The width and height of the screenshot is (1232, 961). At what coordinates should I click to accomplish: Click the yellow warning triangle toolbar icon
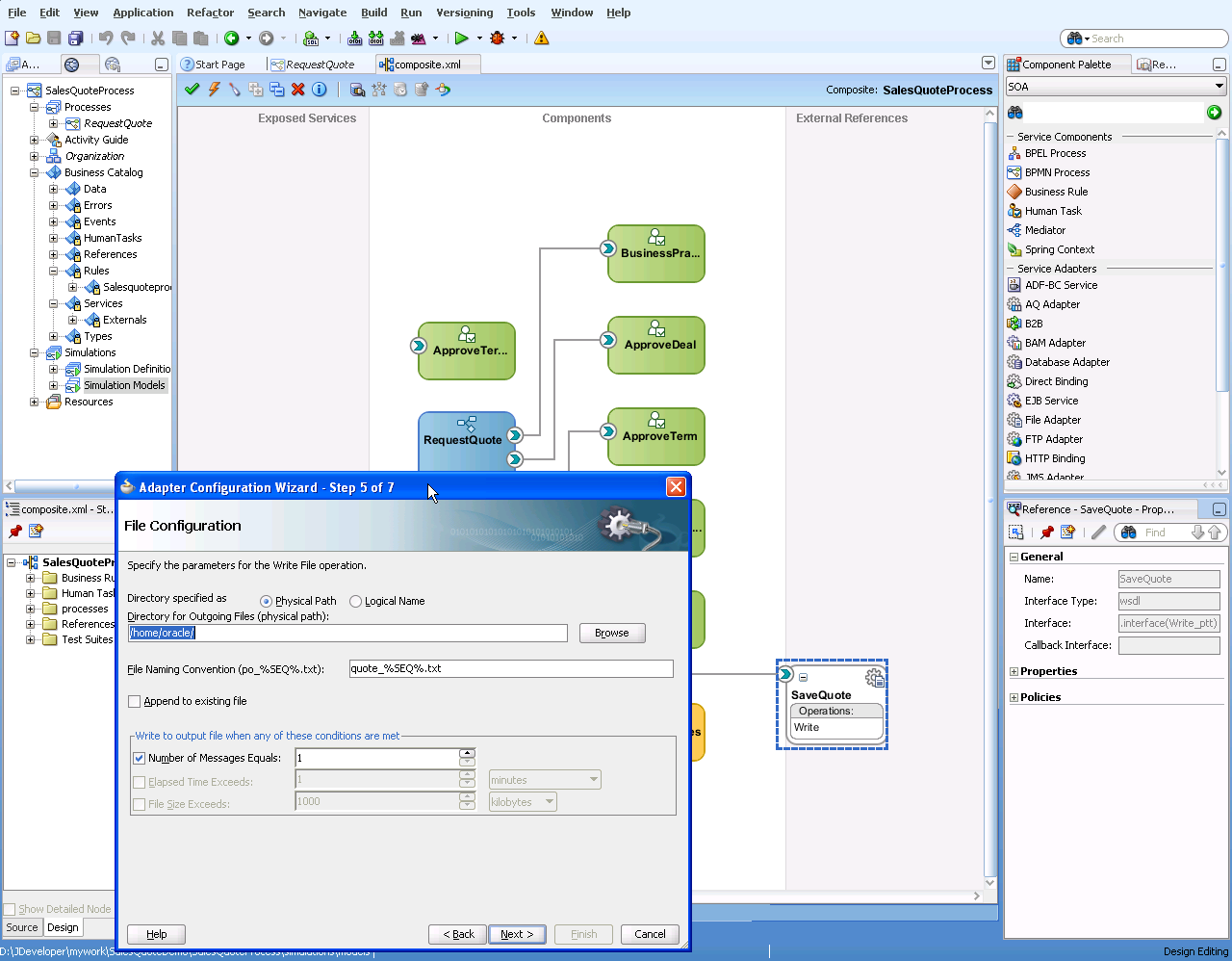pyautogui.click(x=542, y=39)
